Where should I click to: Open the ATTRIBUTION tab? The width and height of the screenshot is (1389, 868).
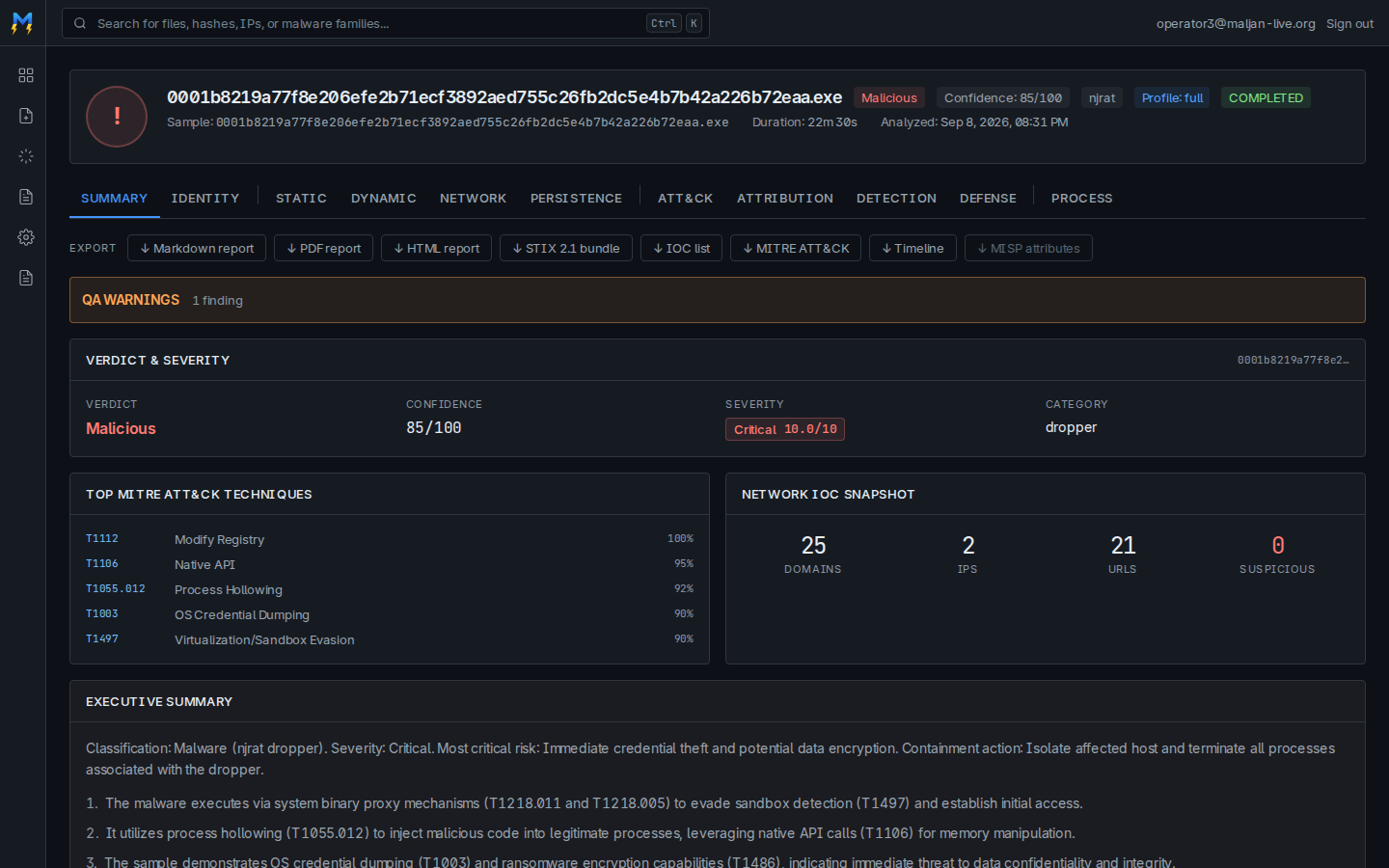785,198
